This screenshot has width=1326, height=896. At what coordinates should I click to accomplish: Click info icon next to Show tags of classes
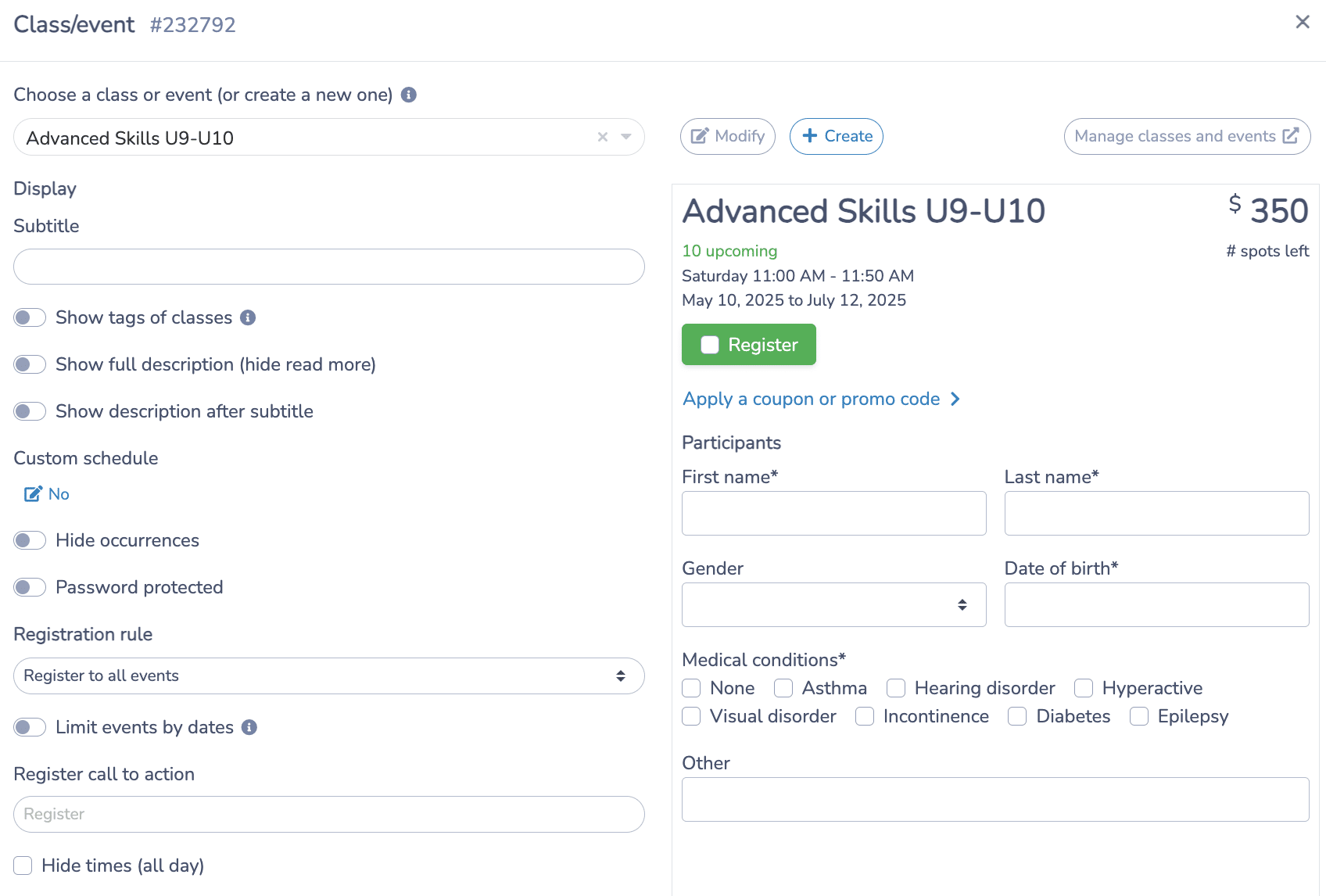click(x=248, y=317)
